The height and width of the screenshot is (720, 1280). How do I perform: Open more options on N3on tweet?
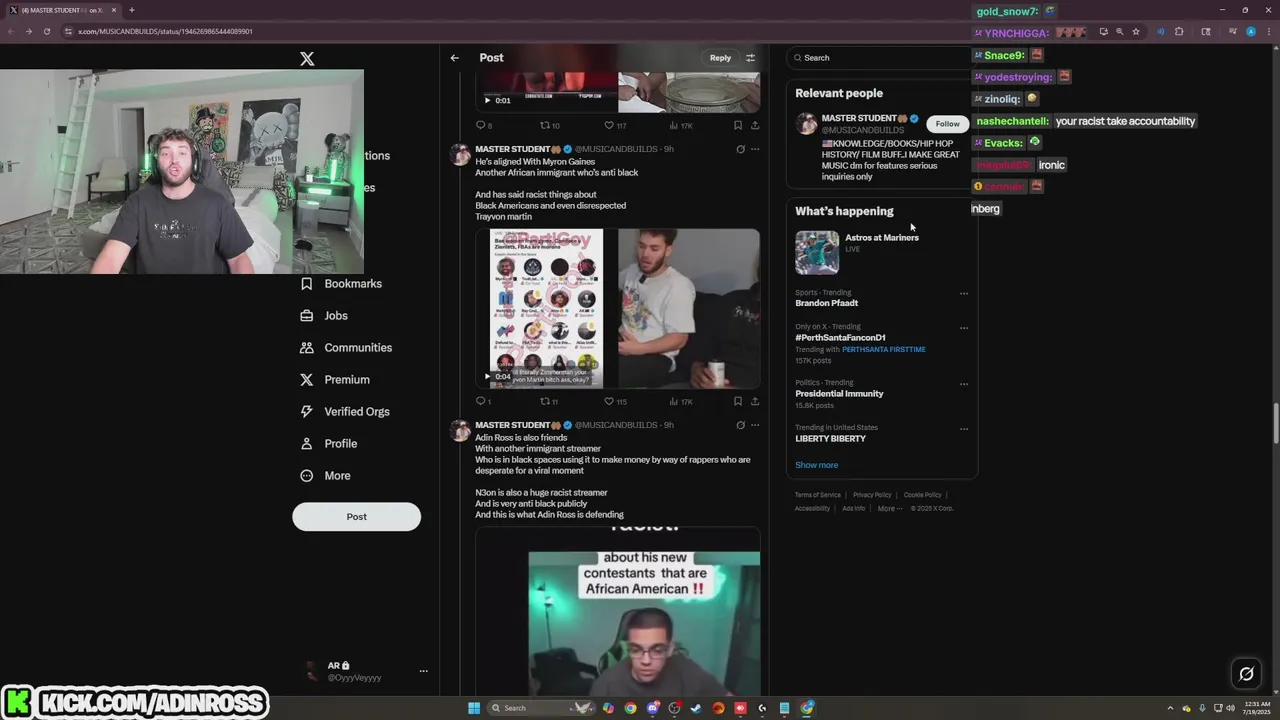point(755,425)
